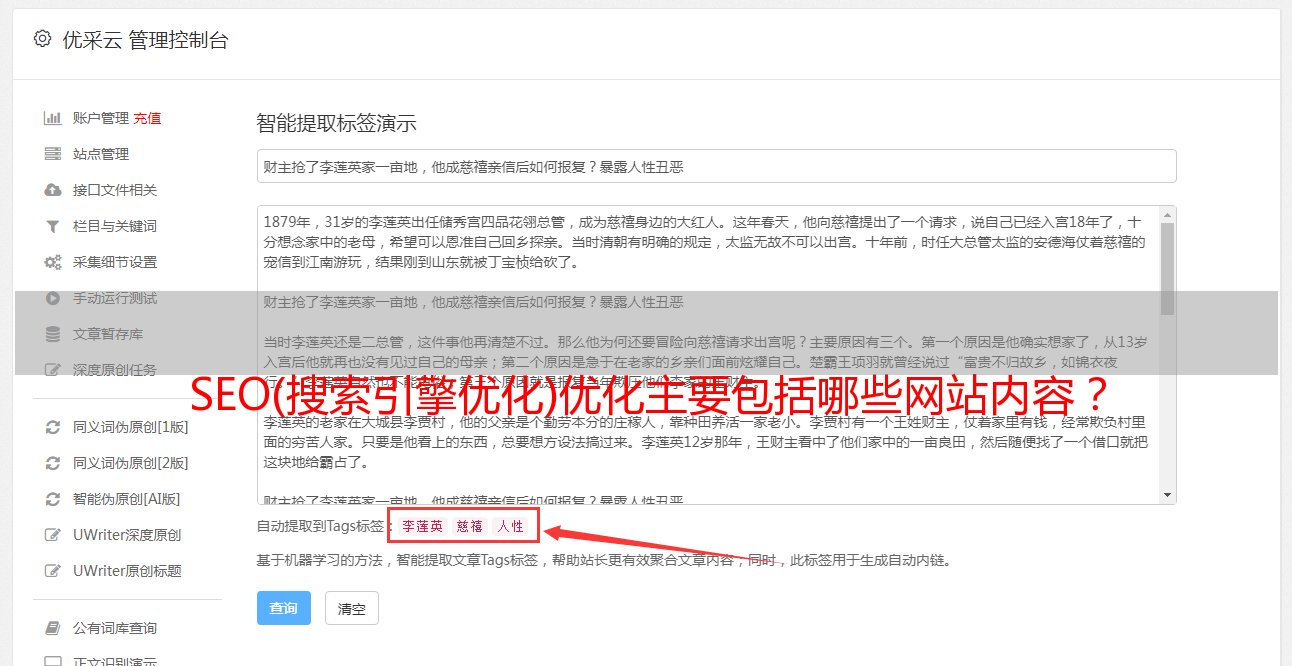The image size is (1292, 666).
Task: Click the refresh icon beside 同义词伪原创[1版]
Action: pos(52,427)
